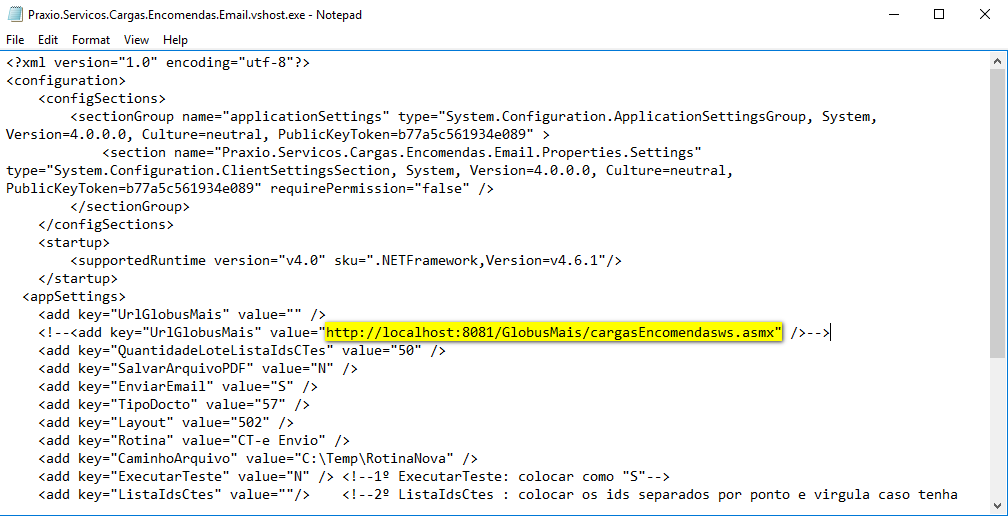This screenshot has height=516, width=1008.
Task: Click the closing </configSections> tag
Action: click(106, 225)
